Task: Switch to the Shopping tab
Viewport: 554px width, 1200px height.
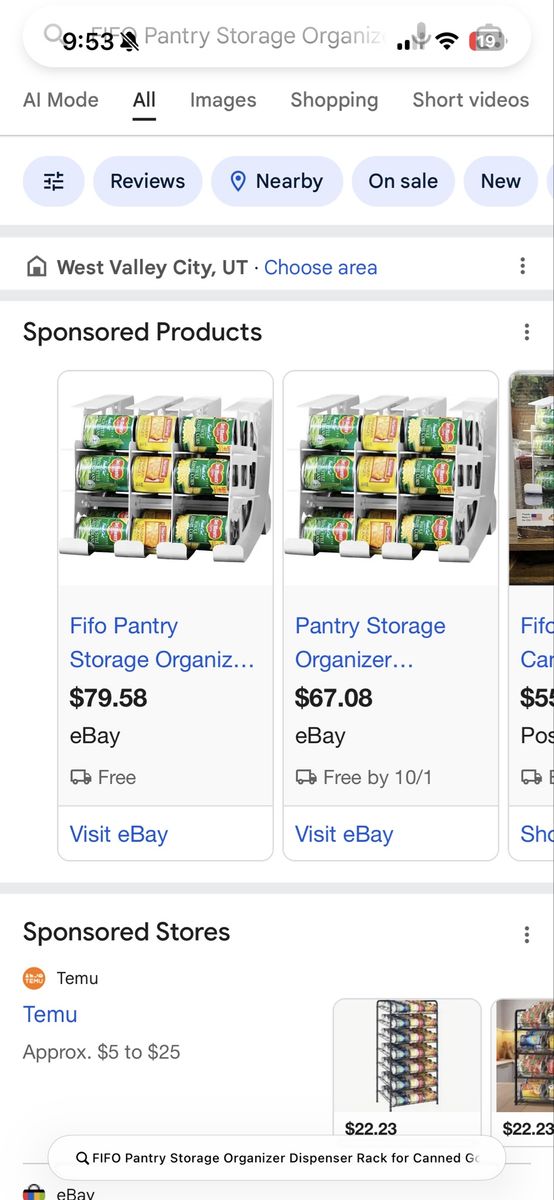Action: pos(334,100)
